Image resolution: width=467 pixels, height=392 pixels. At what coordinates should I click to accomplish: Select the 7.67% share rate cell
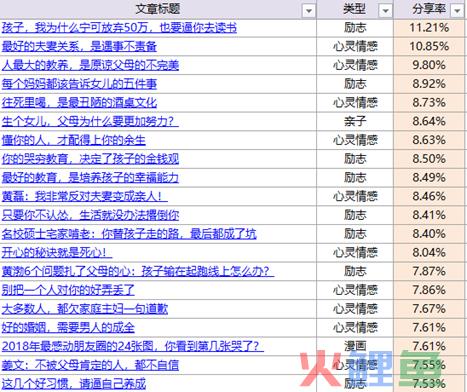(x=429, y=309)
